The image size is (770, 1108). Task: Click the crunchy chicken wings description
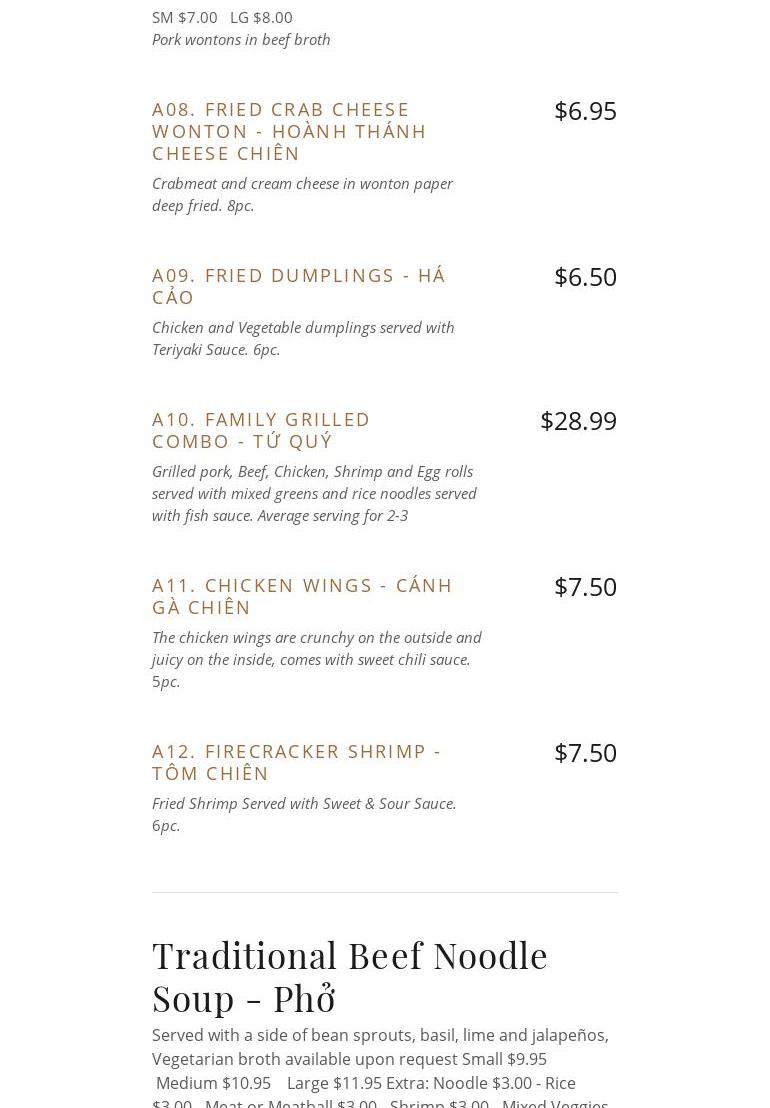(316, 659)
